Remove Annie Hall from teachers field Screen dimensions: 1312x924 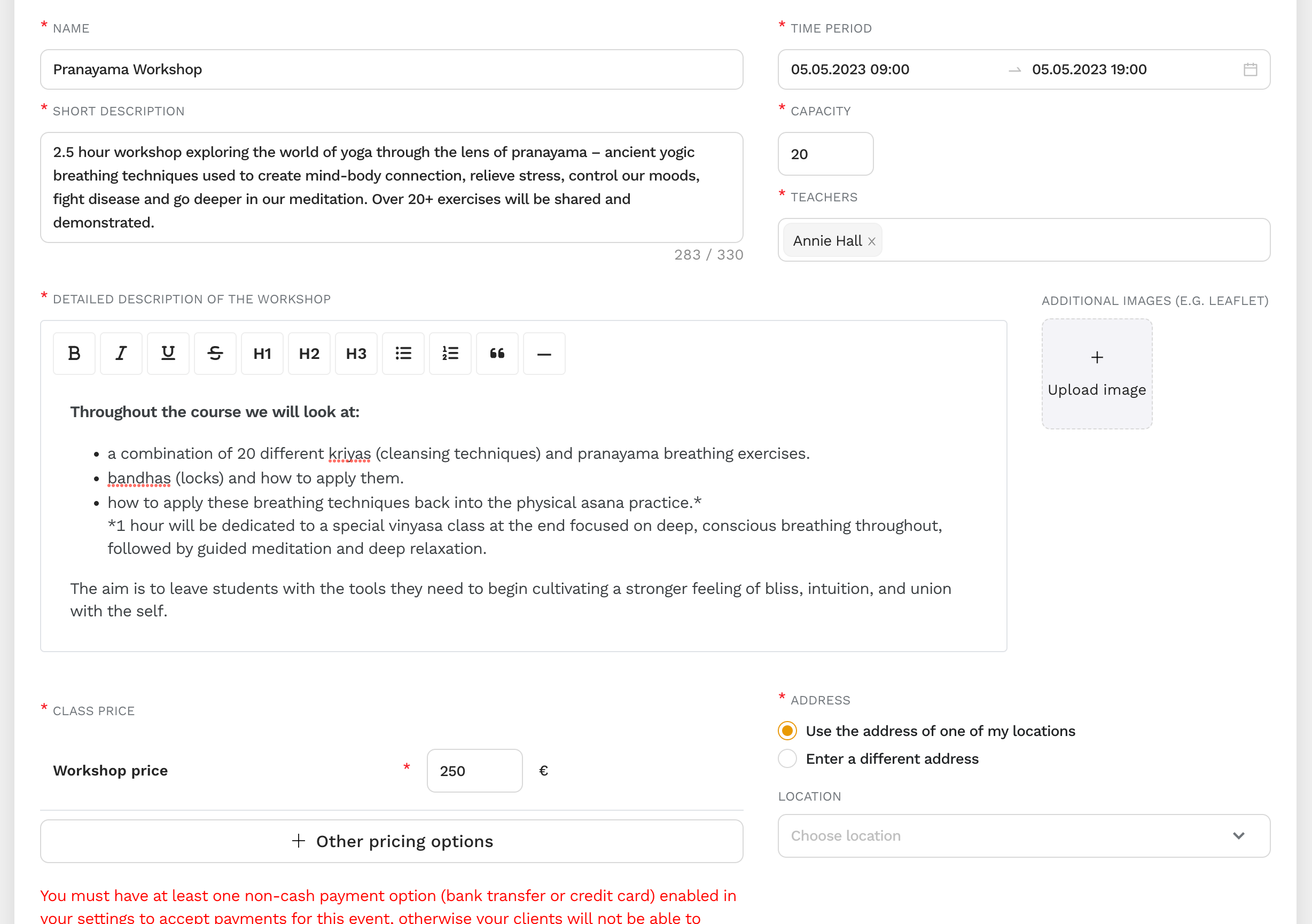(x=872, y=240)
